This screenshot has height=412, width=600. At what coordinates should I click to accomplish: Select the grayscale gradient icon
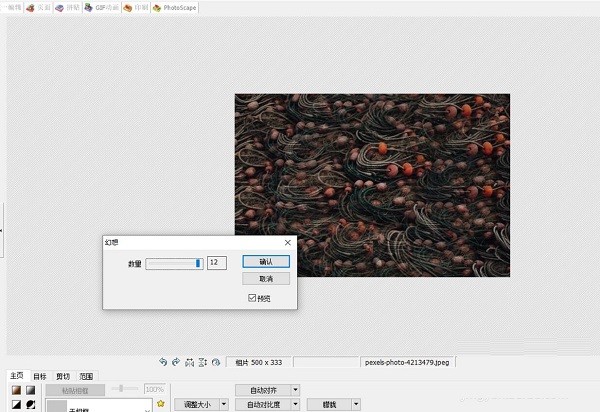(30, 390)
